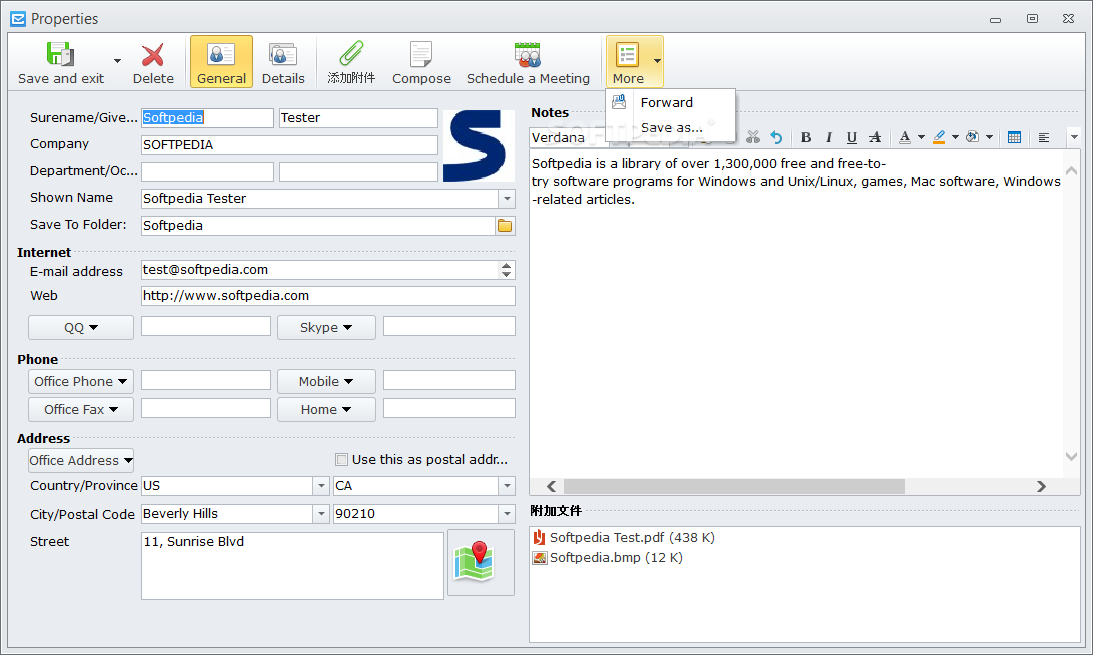
Task: Toggle italic formatting in Notes
Action: (x=829, y=137)
